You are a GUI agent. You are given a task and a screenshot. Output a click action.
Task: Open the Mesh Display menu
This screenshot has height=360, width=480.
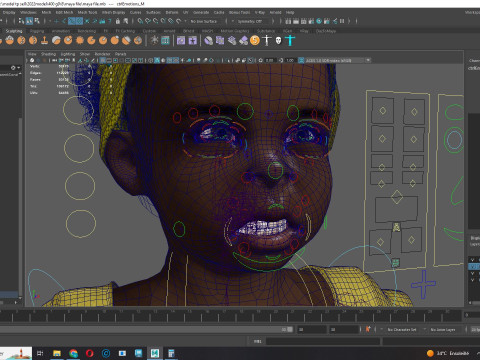coord(113,12)
